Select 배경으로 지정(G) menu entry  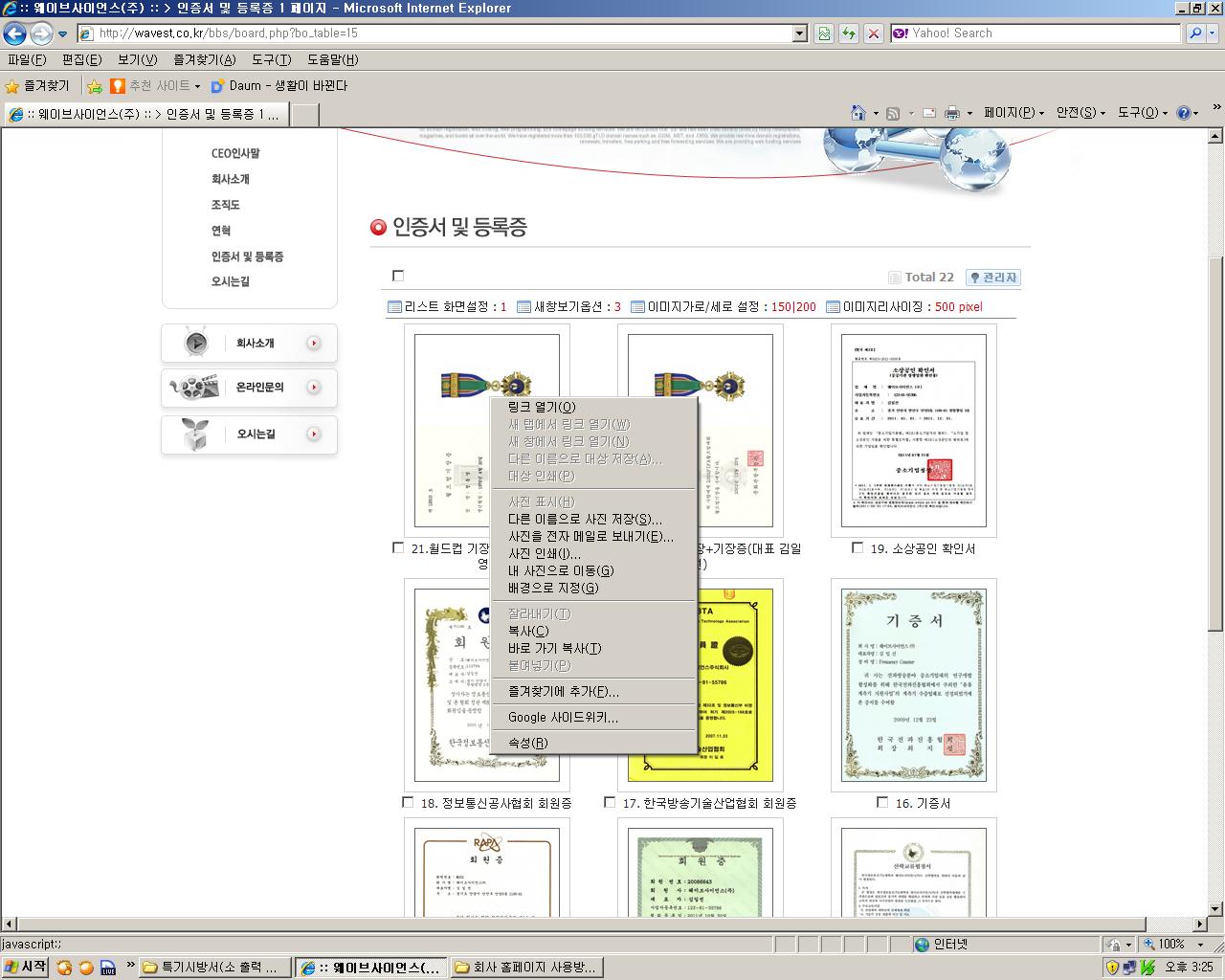pos(594,588)
